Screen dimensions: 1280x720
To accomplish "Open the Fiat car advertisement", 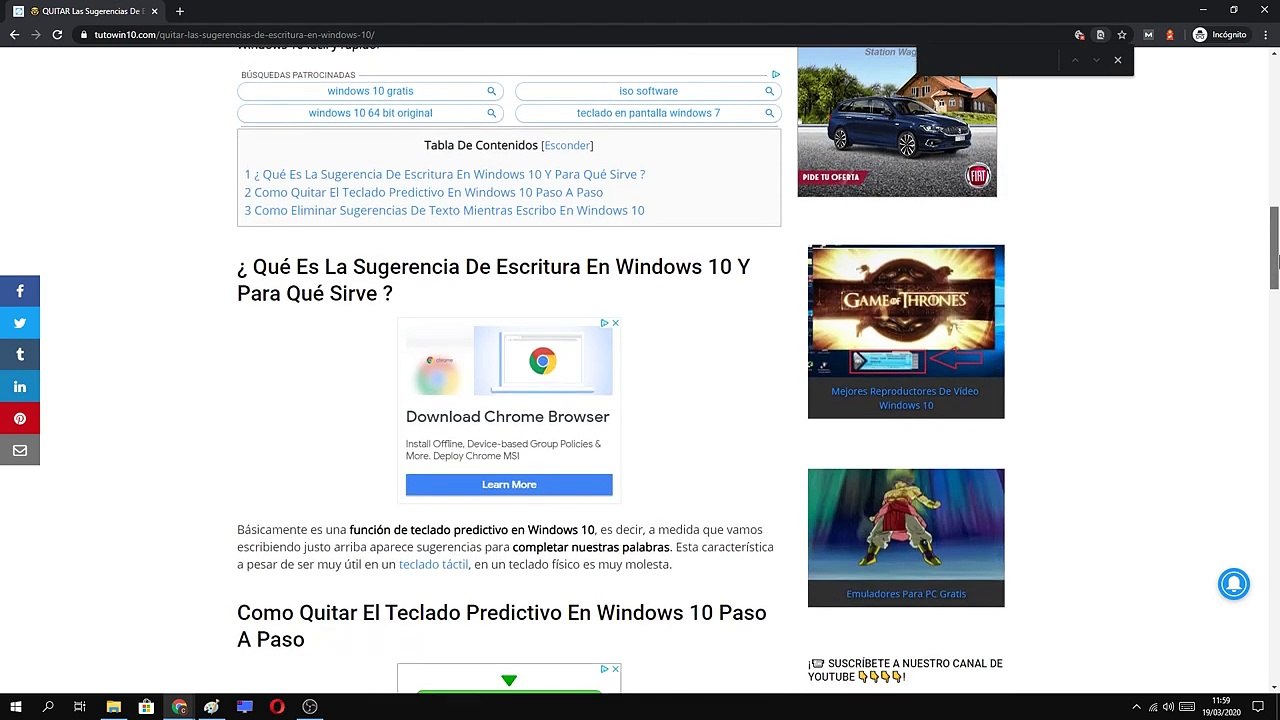I will (897, 122).
